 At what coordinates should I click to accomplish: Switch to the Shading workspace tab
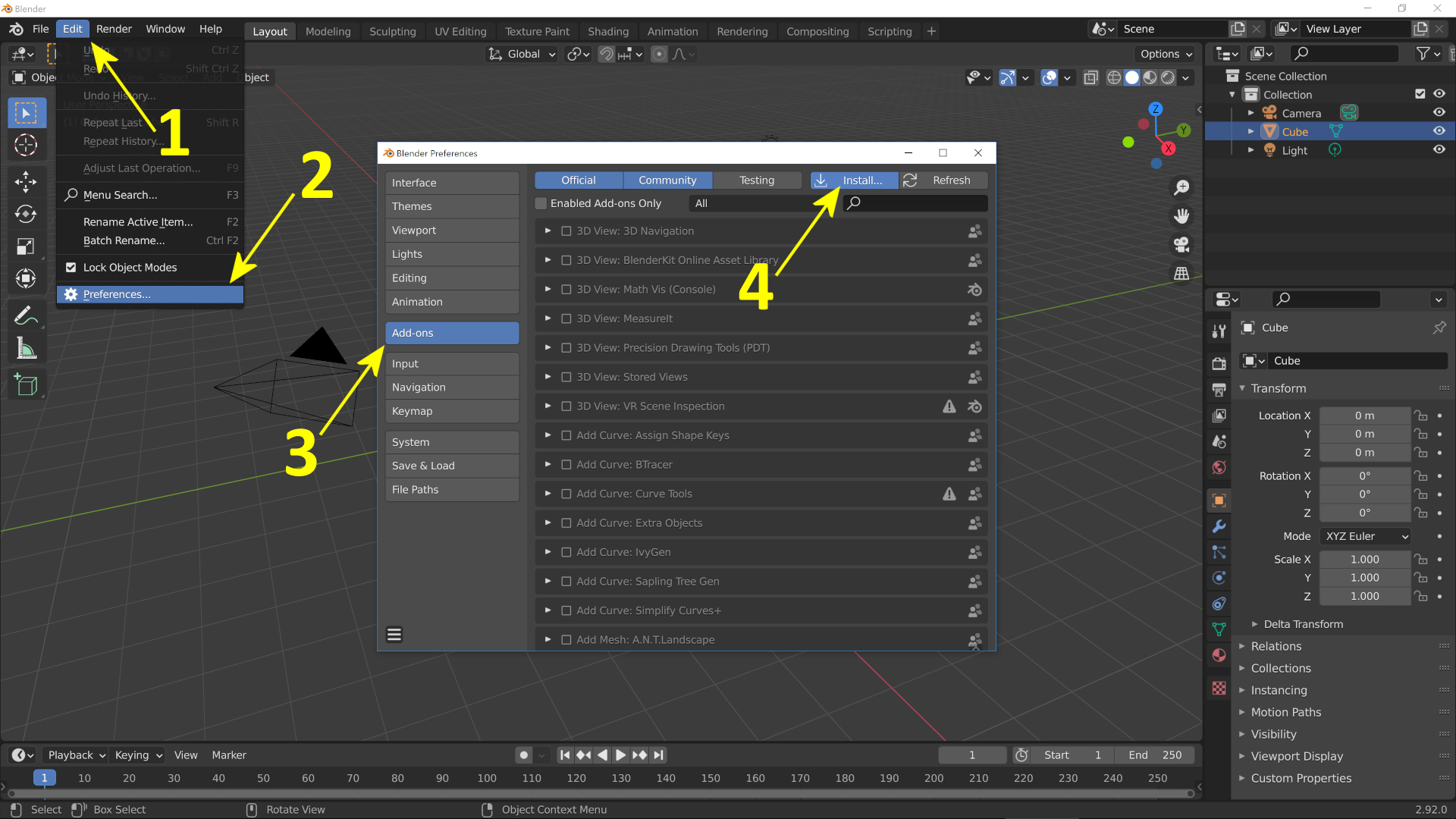(607, 31)
